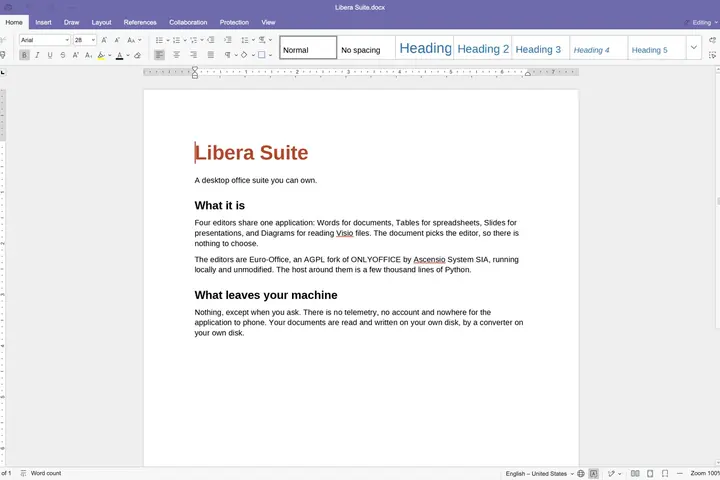Toggle underline formatting

[x=50, y=55]
